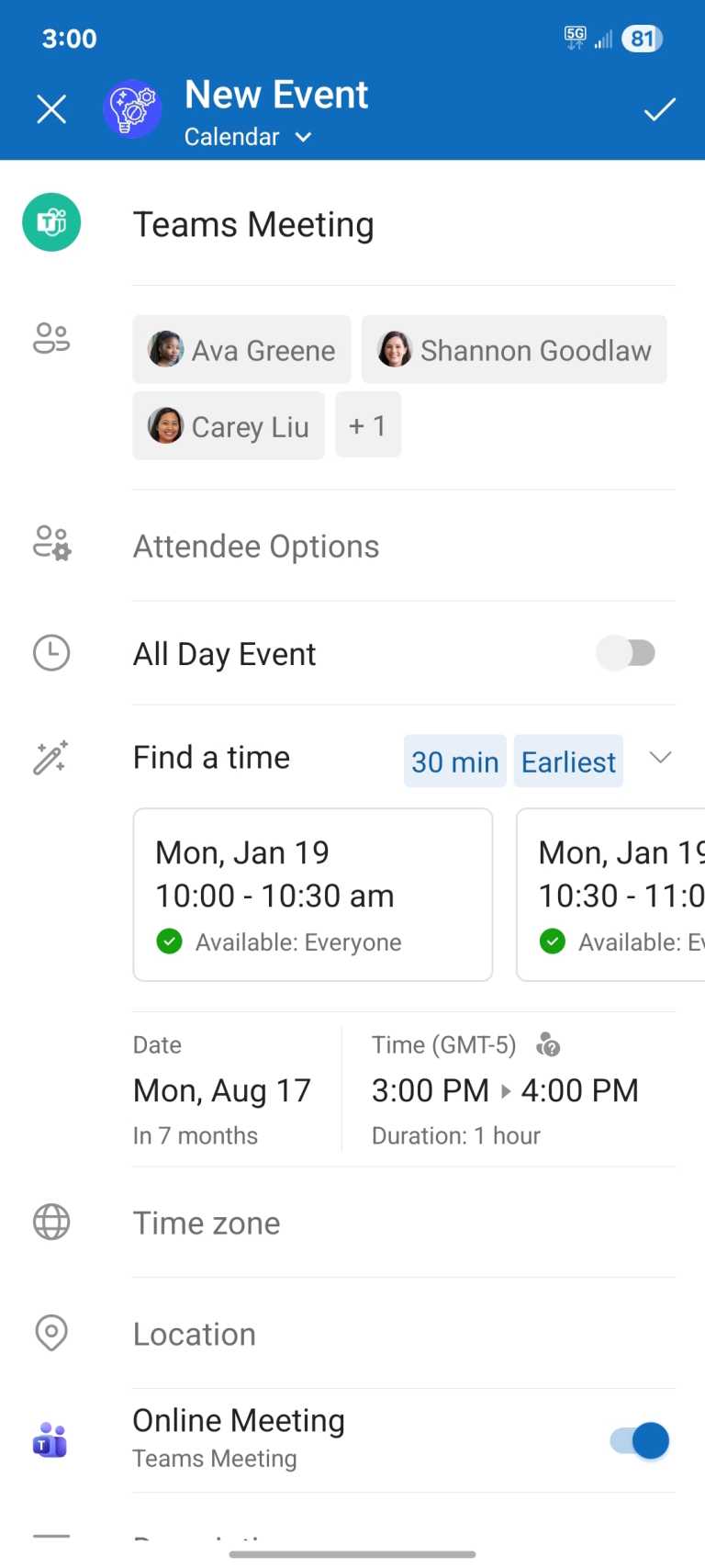The image size is (705, 1568).
Task: Expand the Find a time chevron
Action: pyautogui.click(x=660, y=758)
